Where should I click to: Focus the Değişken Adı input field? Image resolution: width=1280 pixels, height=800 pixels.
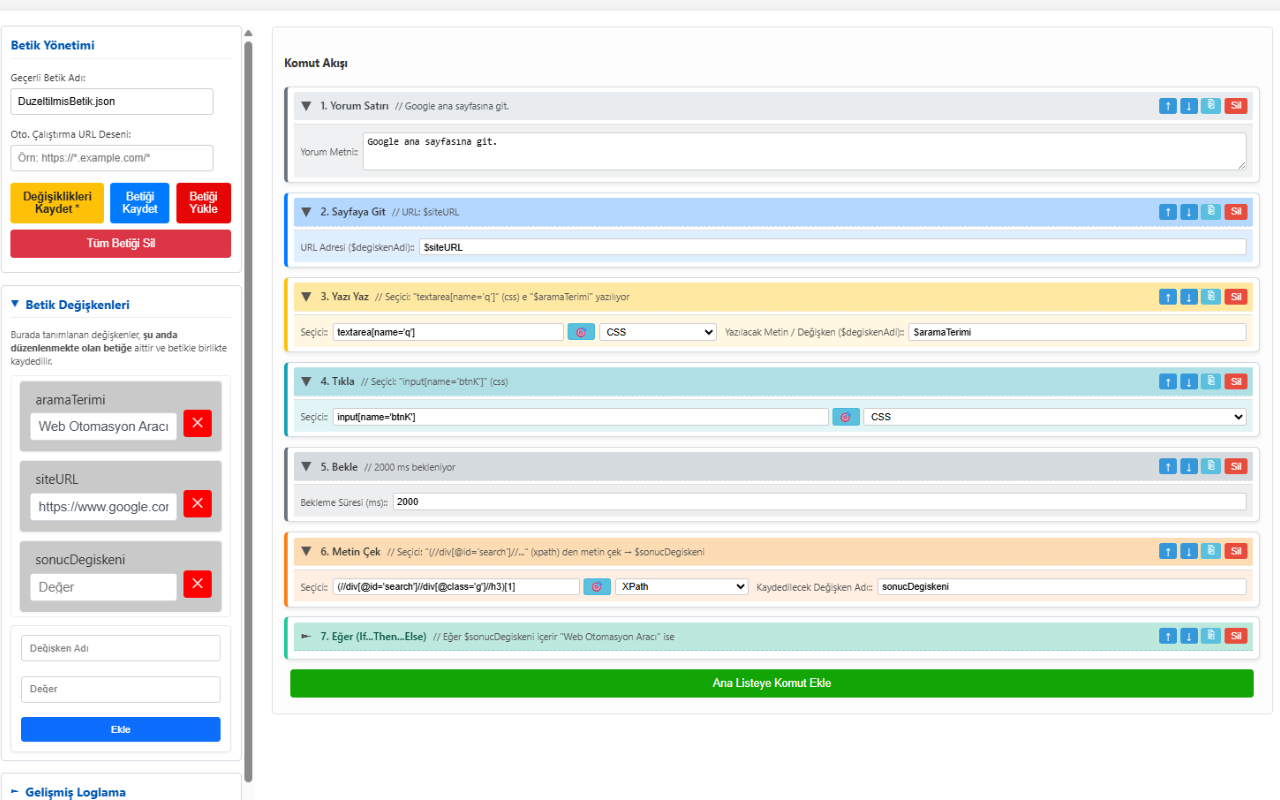click(x=121, y=648)
